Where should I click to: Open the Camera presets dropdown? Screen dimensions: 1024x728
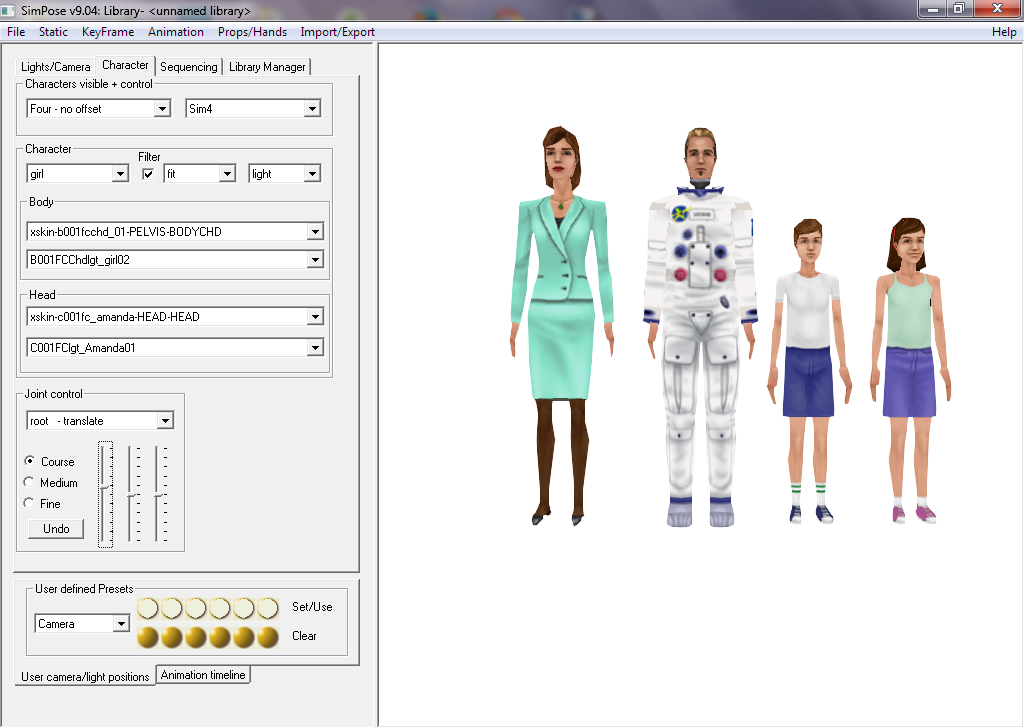[121, 624]
